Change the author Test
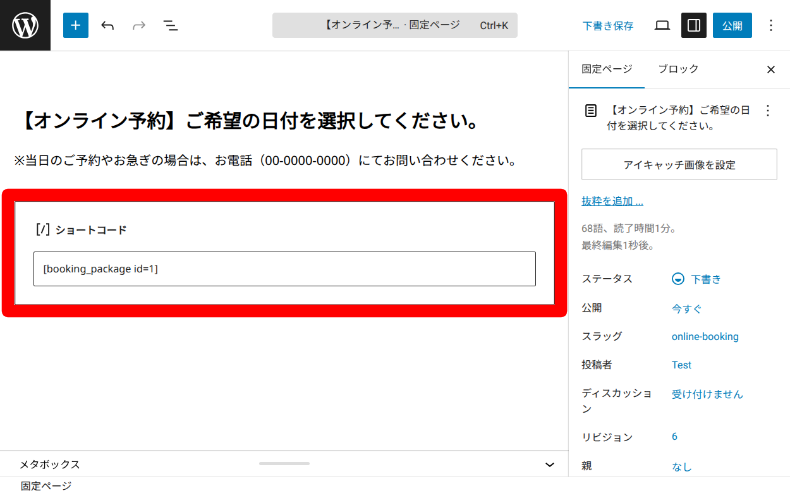Viewport: 790px width, 496px height. [681, 365]
